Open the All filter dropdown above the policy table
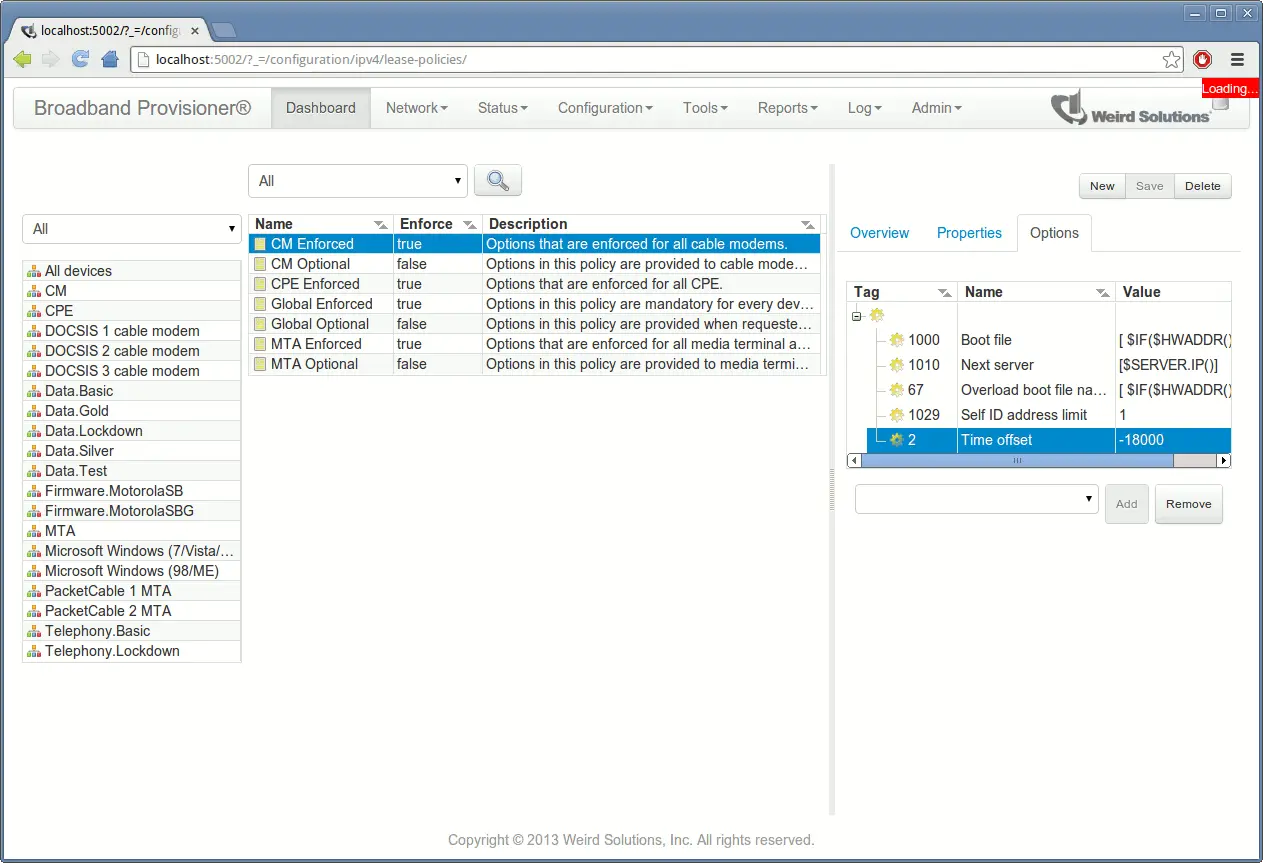This screenshot has width=1263, height=863. tap(357, 180)
